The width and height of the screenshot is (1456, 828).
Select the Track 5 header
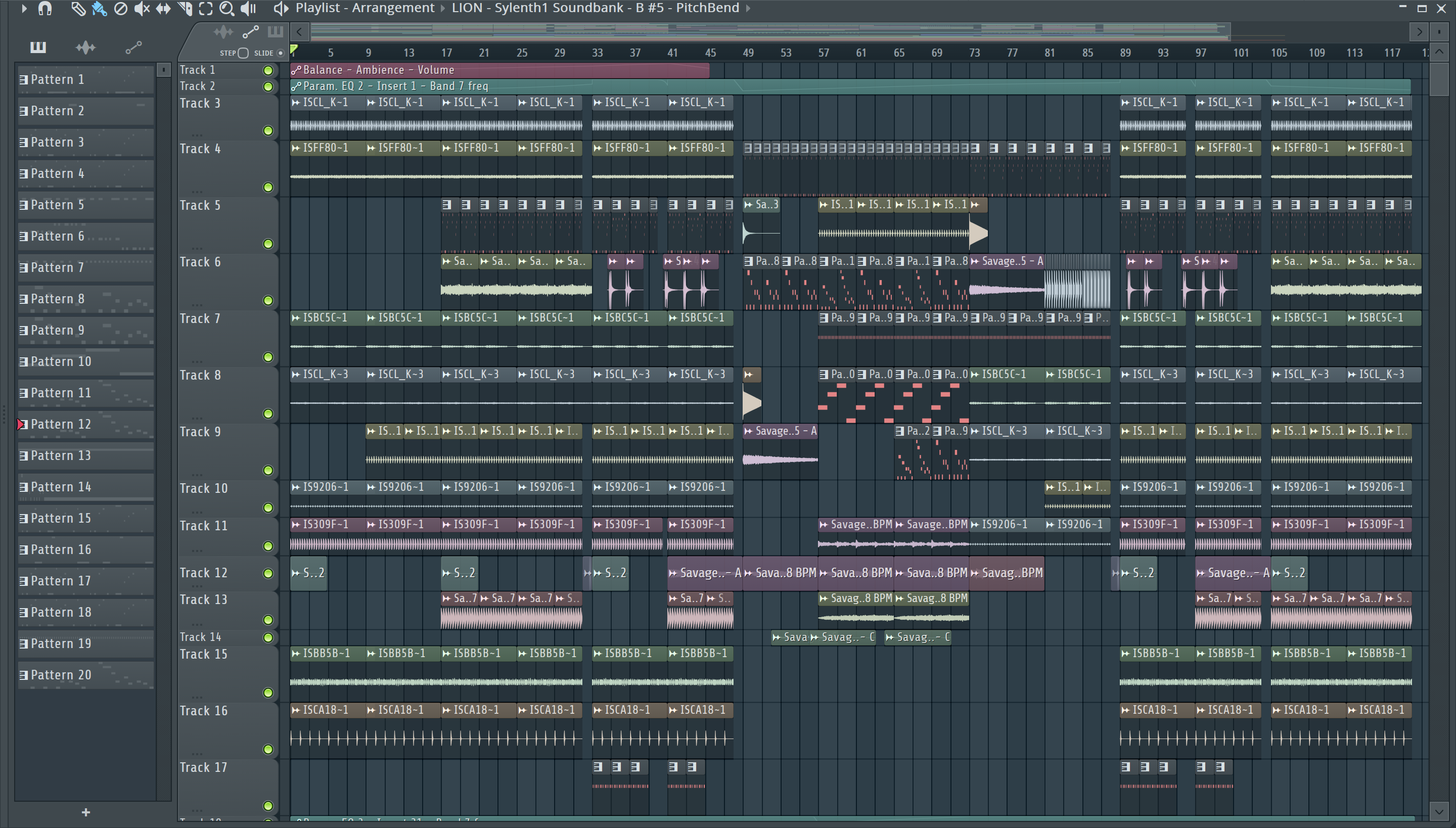(227, 224)
